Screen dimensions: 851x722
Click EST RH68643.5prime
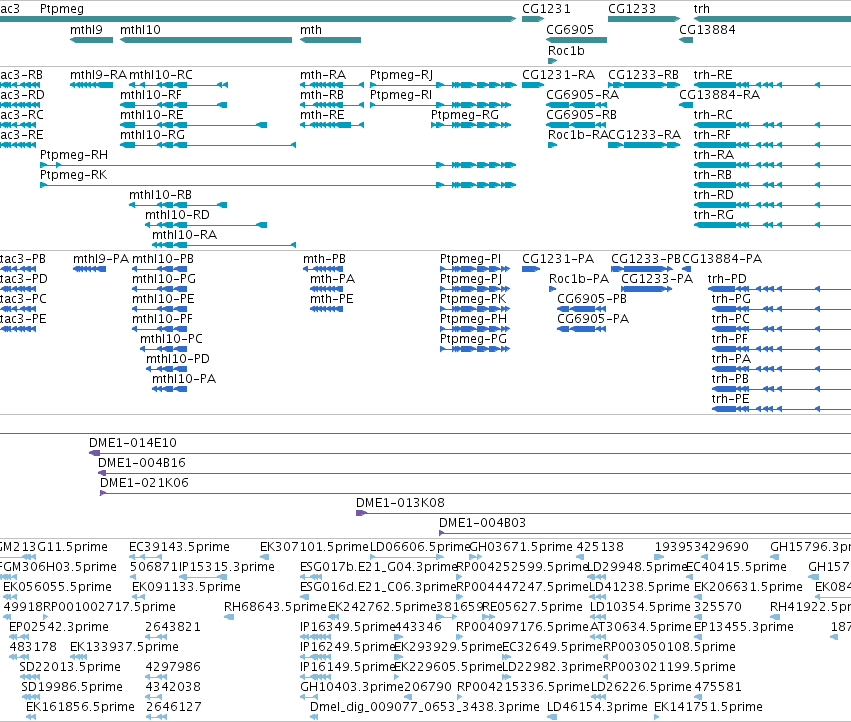[229, 617]
